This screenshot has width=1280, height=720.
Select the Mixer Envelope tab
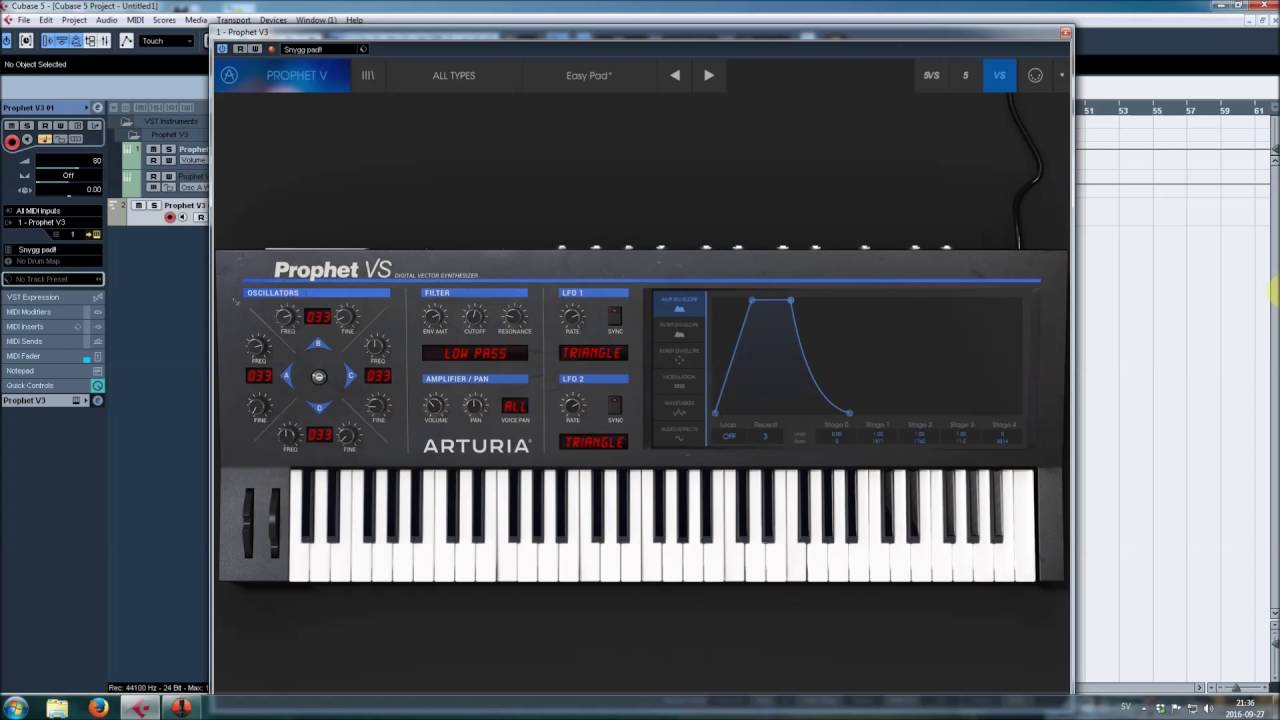click(x=679, y=356)
